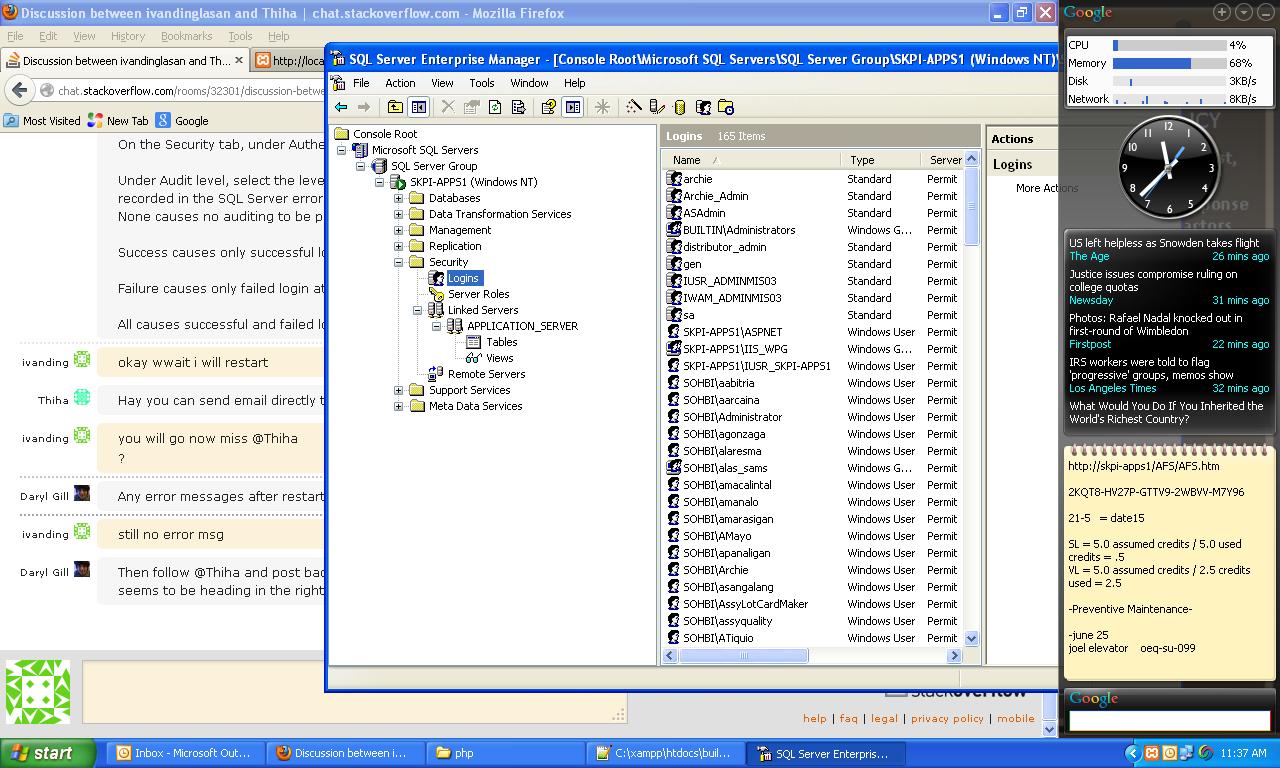The height and width of the screenshot is (768, 1280).
Task: Expand the Databases folder
Action: pyautogui.click(x=398, y=198)
